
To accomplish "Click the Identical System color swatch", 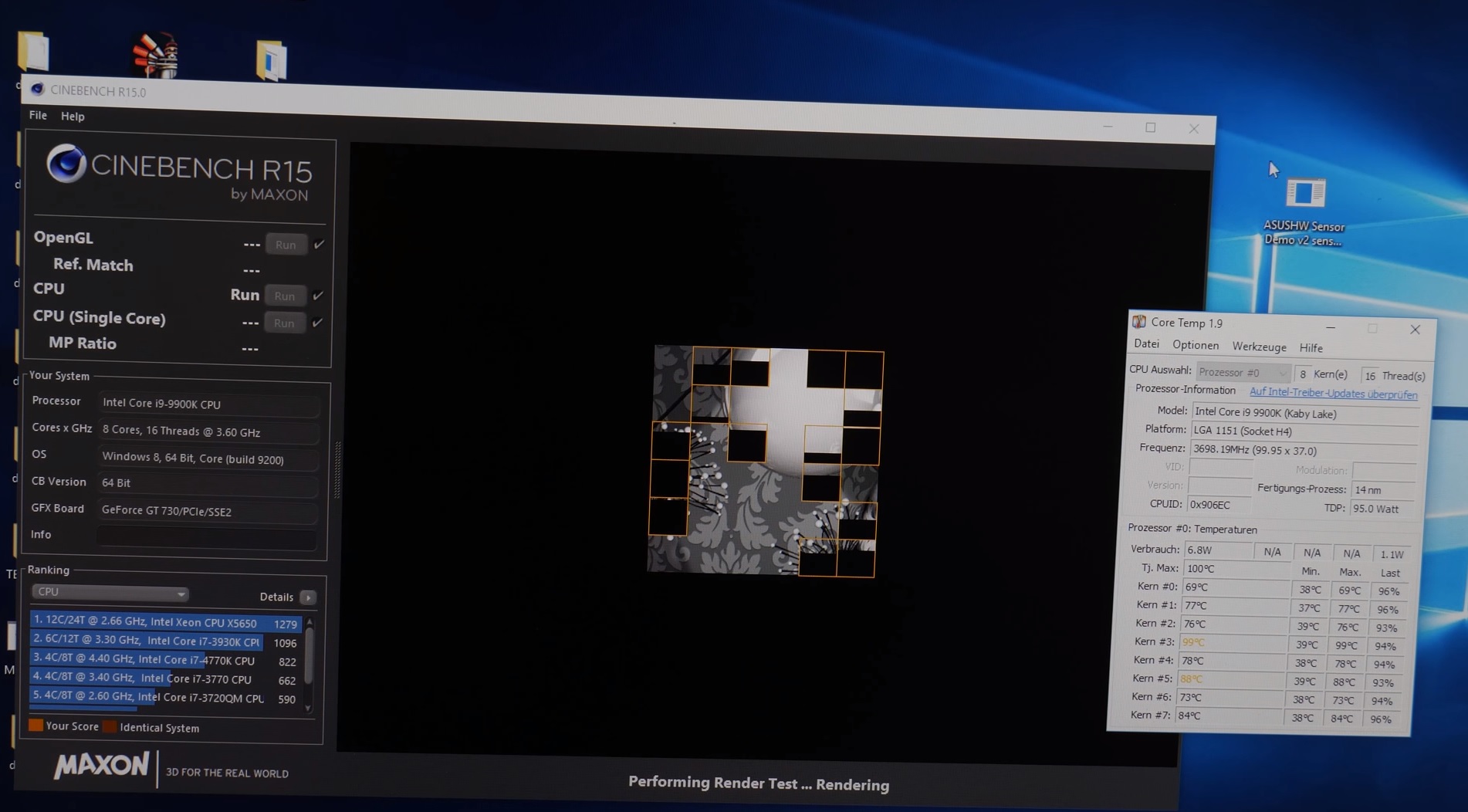I will point(110,727).
